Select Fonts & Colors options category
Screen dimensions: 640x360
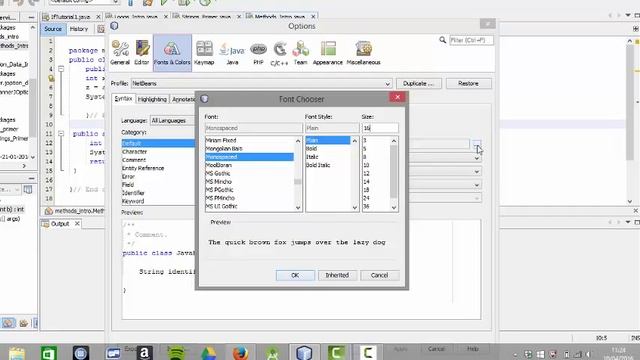[172, 53]
